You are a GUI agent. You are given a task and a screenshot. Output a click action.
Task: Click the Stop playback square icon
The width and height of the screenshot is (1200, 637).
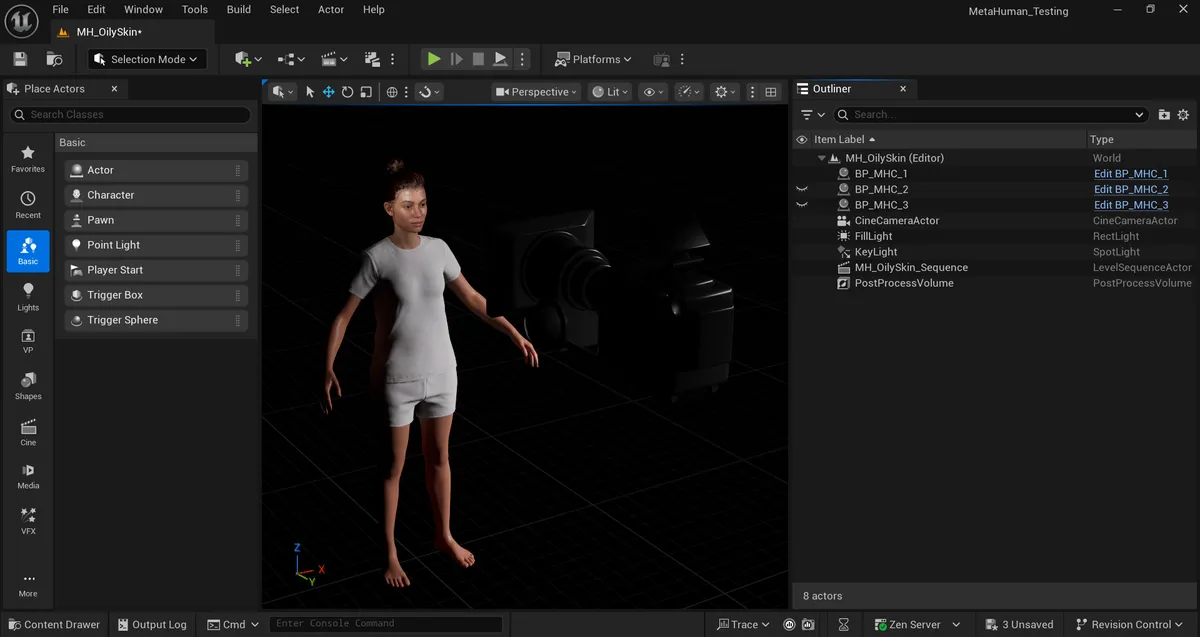click(478, 59)
